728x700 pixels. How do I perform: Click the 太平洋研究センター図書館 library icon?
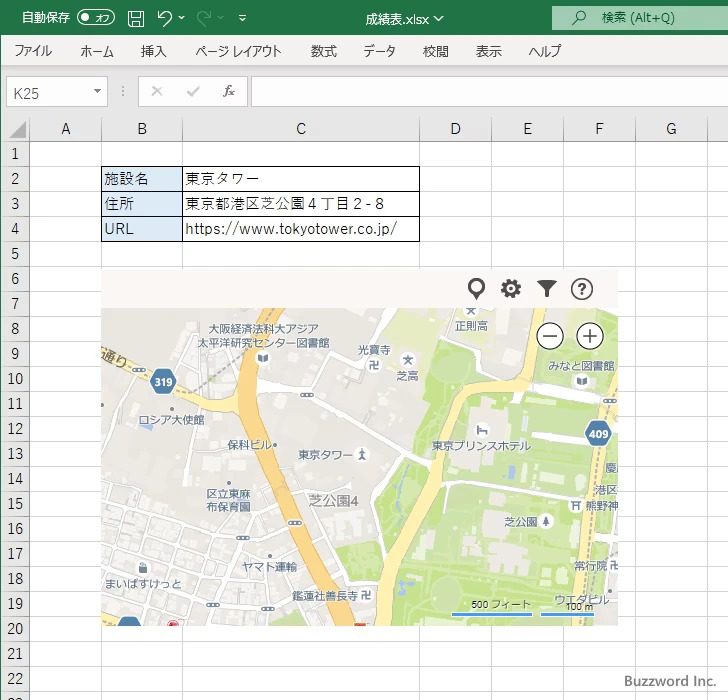coord(263,358)
